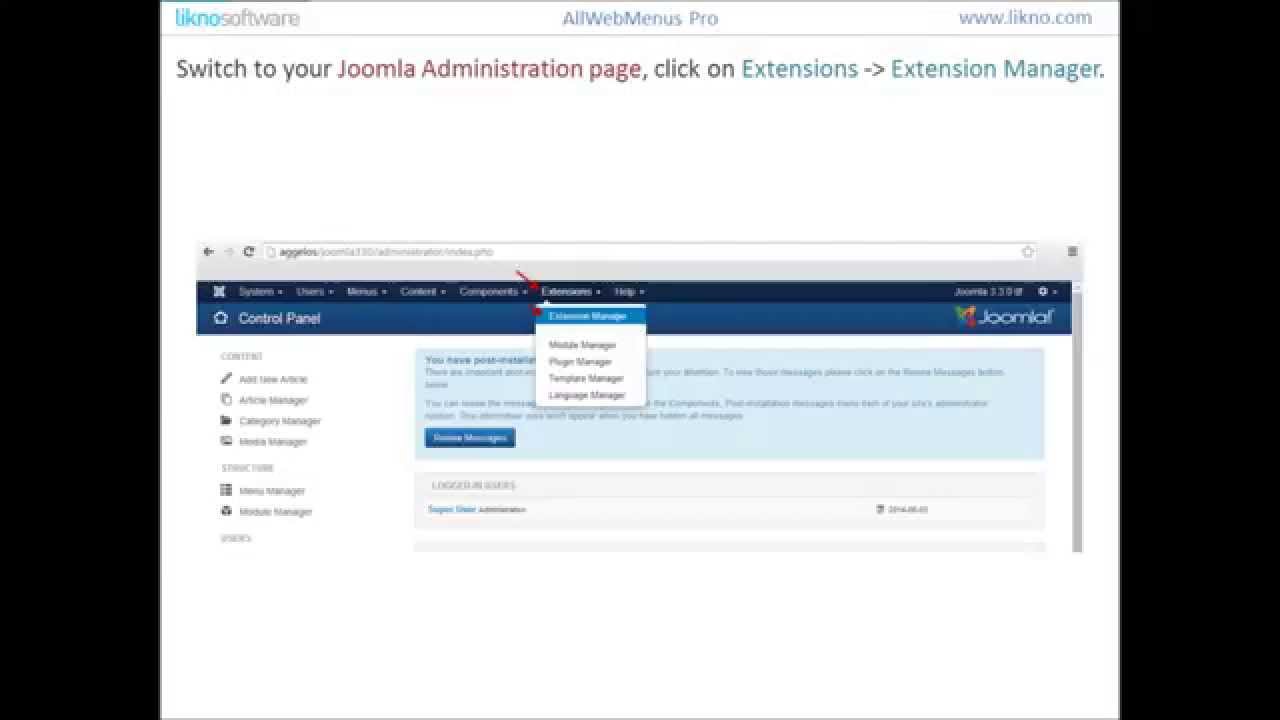
Task: Click the www.likno.com header text
Action: (1025, 17)
